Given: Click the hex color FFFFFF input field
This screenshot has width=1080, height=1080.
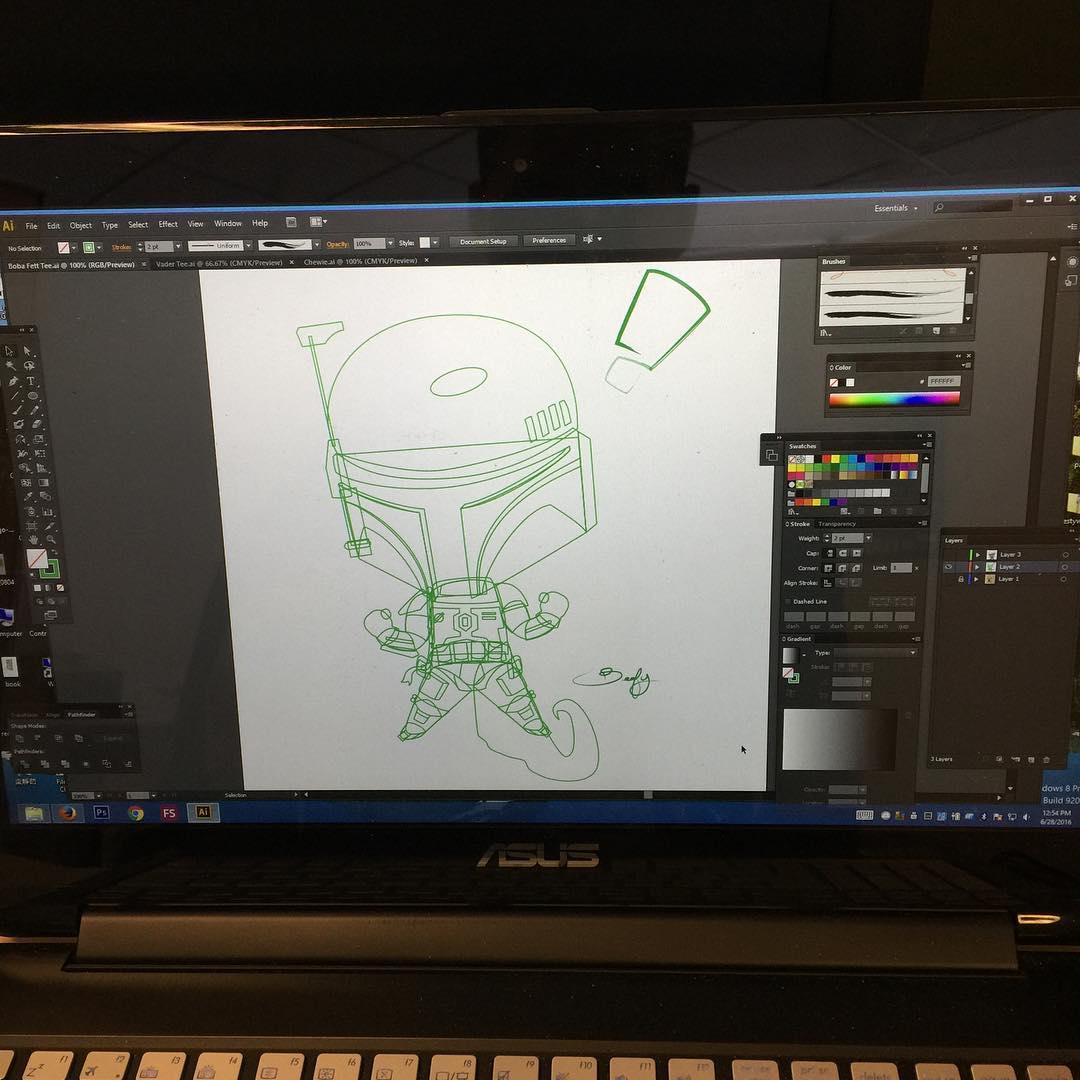Looking at the screenshot, I should (x=943, y=381).
